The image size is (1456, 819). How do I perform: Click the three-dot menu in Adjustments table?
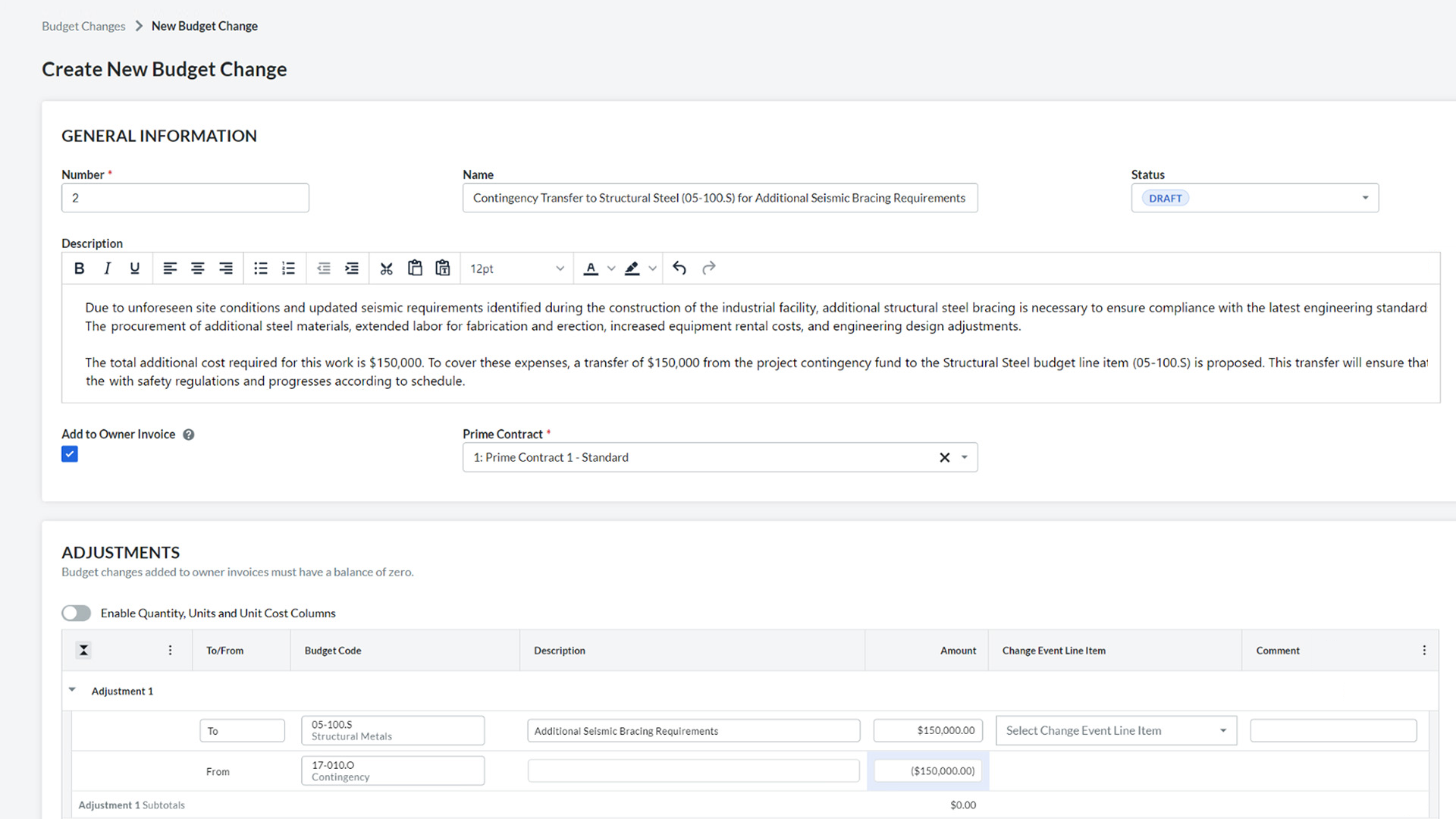click(x=1424, y=650)
